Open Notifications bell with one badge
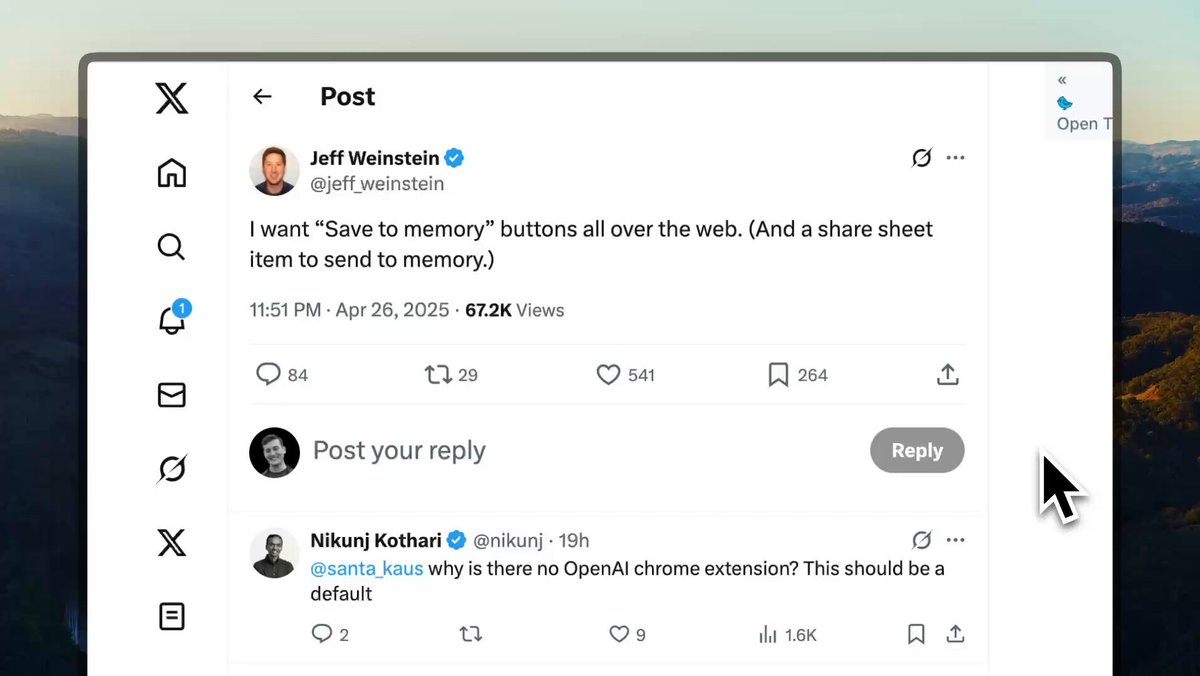This screenshot has height=676, width=1200. click(172, 319)
